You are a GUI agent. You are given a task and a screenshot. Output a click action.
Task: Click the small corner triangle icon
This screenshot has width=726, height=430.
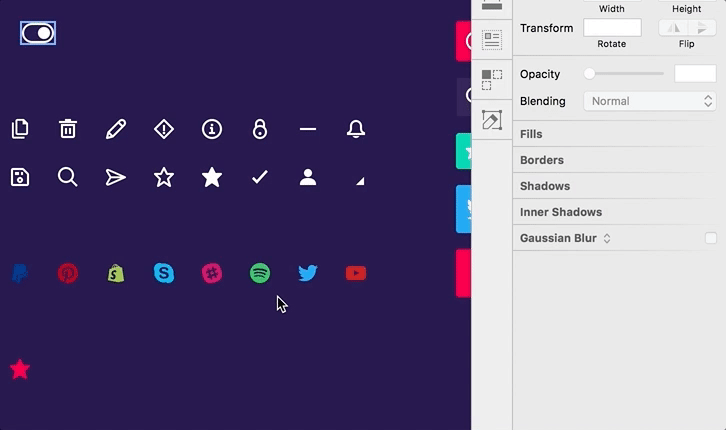[360, 181]
